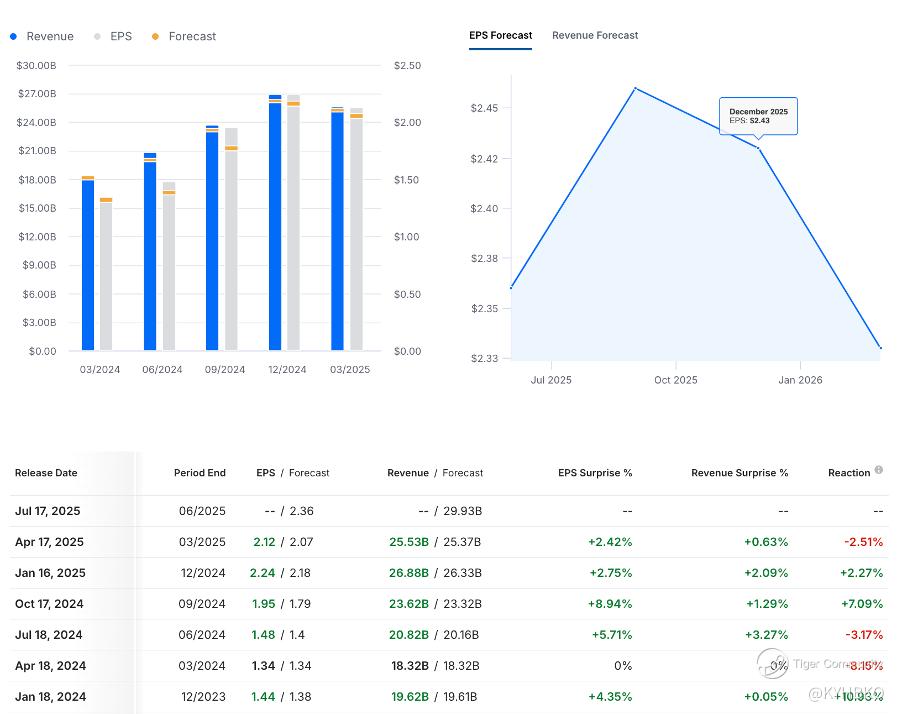Switch to the Revenue Forecast tab
Viewport: 902px width, 714px height.
pos(595,35)
